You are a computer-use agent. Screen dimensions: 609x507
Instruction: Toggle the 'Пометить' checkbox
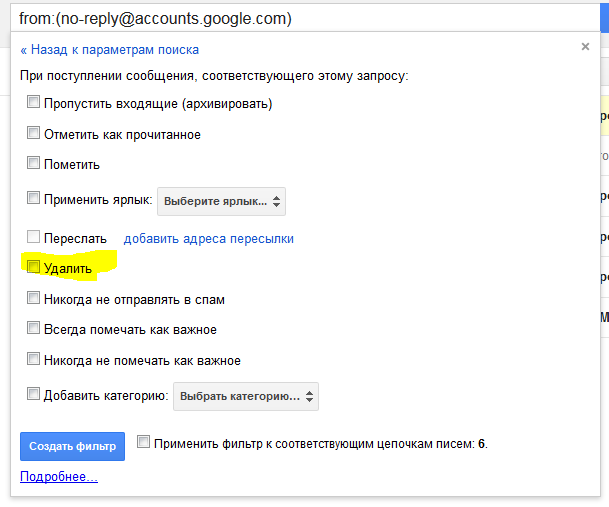(34, 163)
